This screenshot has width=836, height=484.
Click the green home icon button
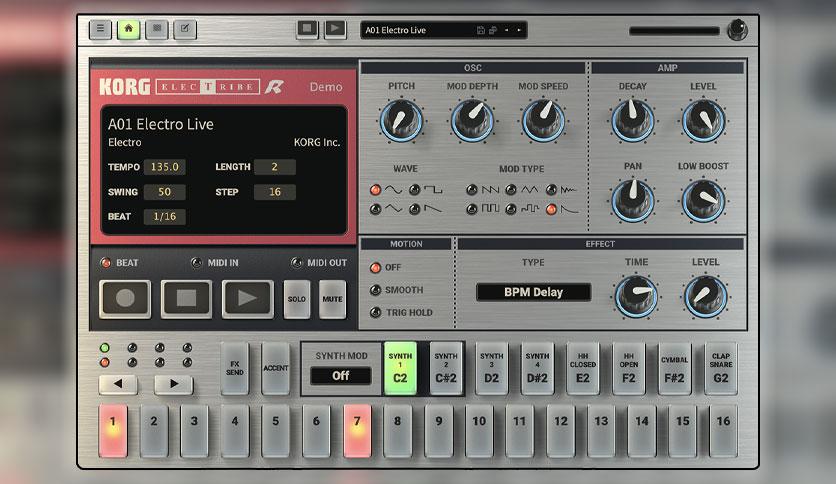[x=128, y=29]
